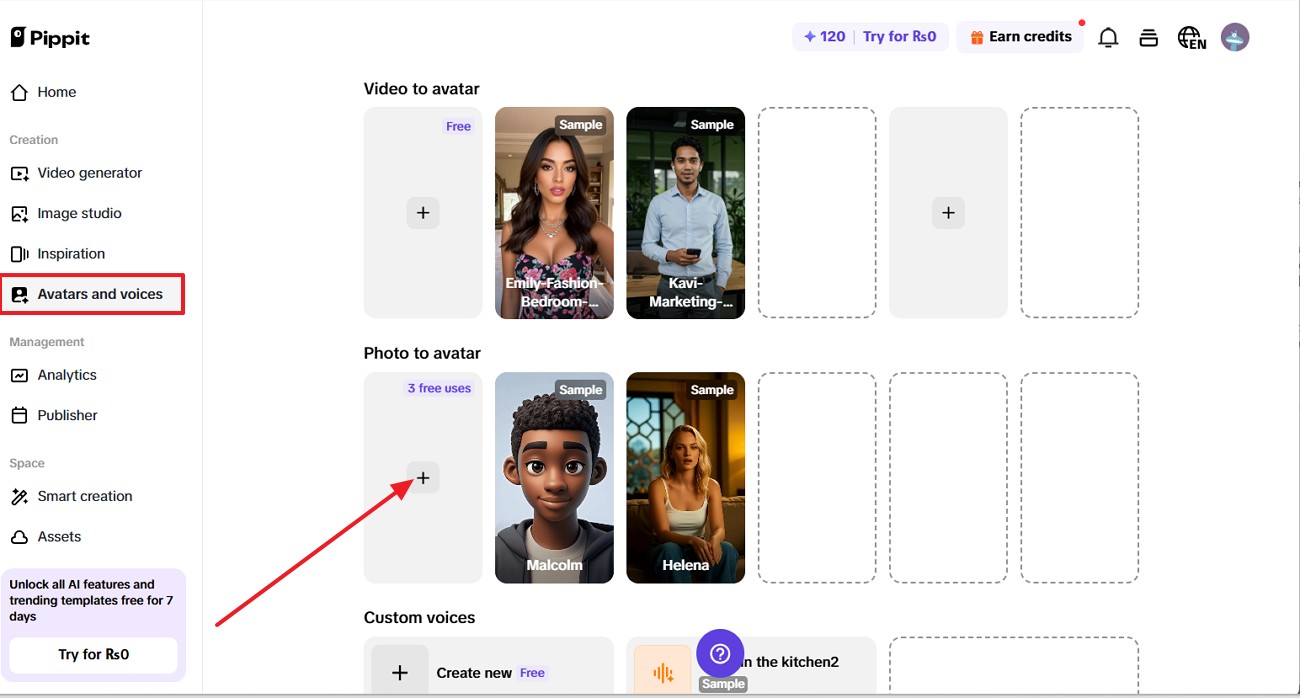This screenshot has height=698, width=1300.
Task: Click Try for Rs0 in the top bar
Action: [899, 37]
